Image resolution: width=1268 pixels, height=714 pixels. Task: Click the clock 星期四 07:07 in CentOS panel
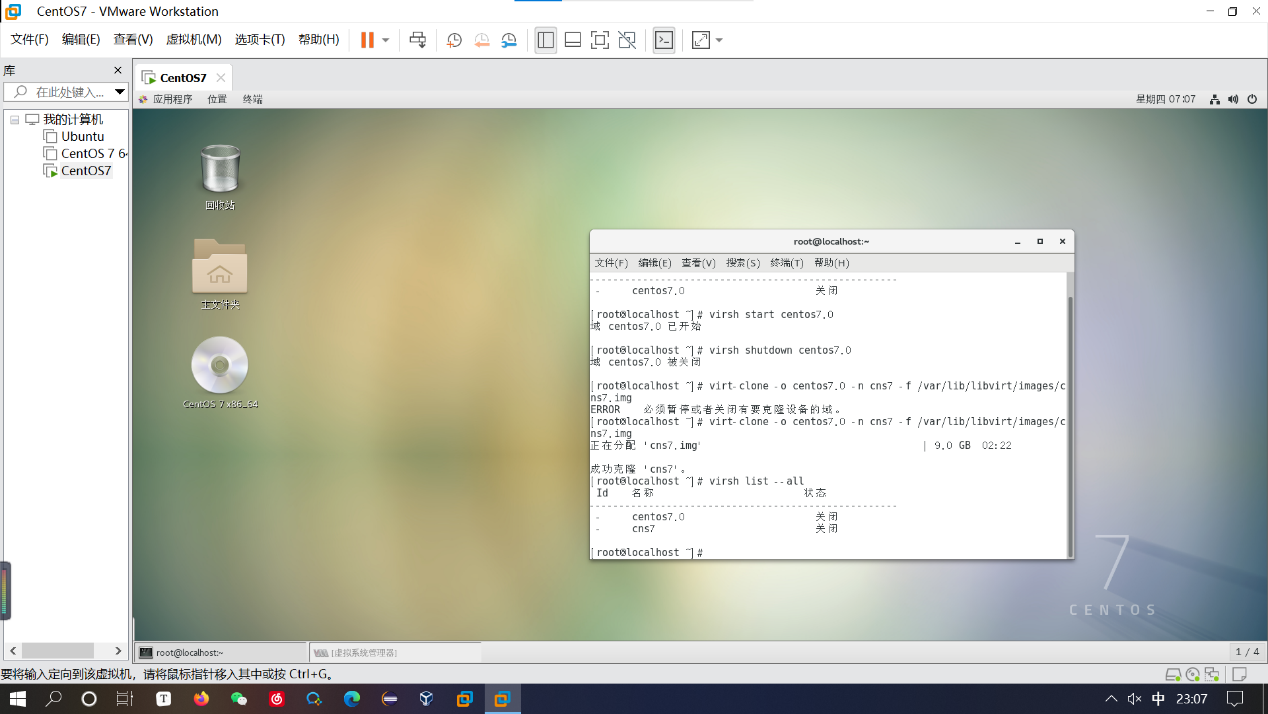point(1165,99)
